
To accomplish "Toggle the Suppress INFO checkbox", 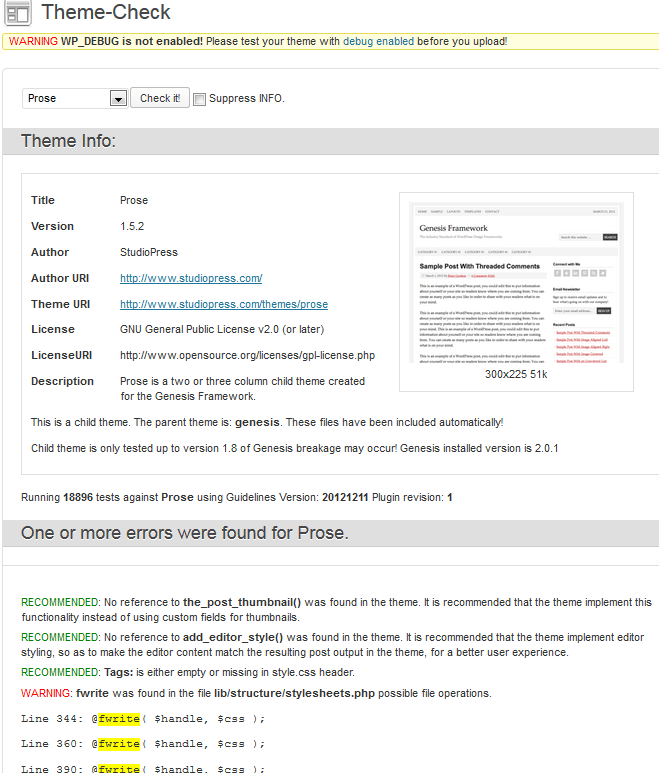I will (x=199, y=100).
